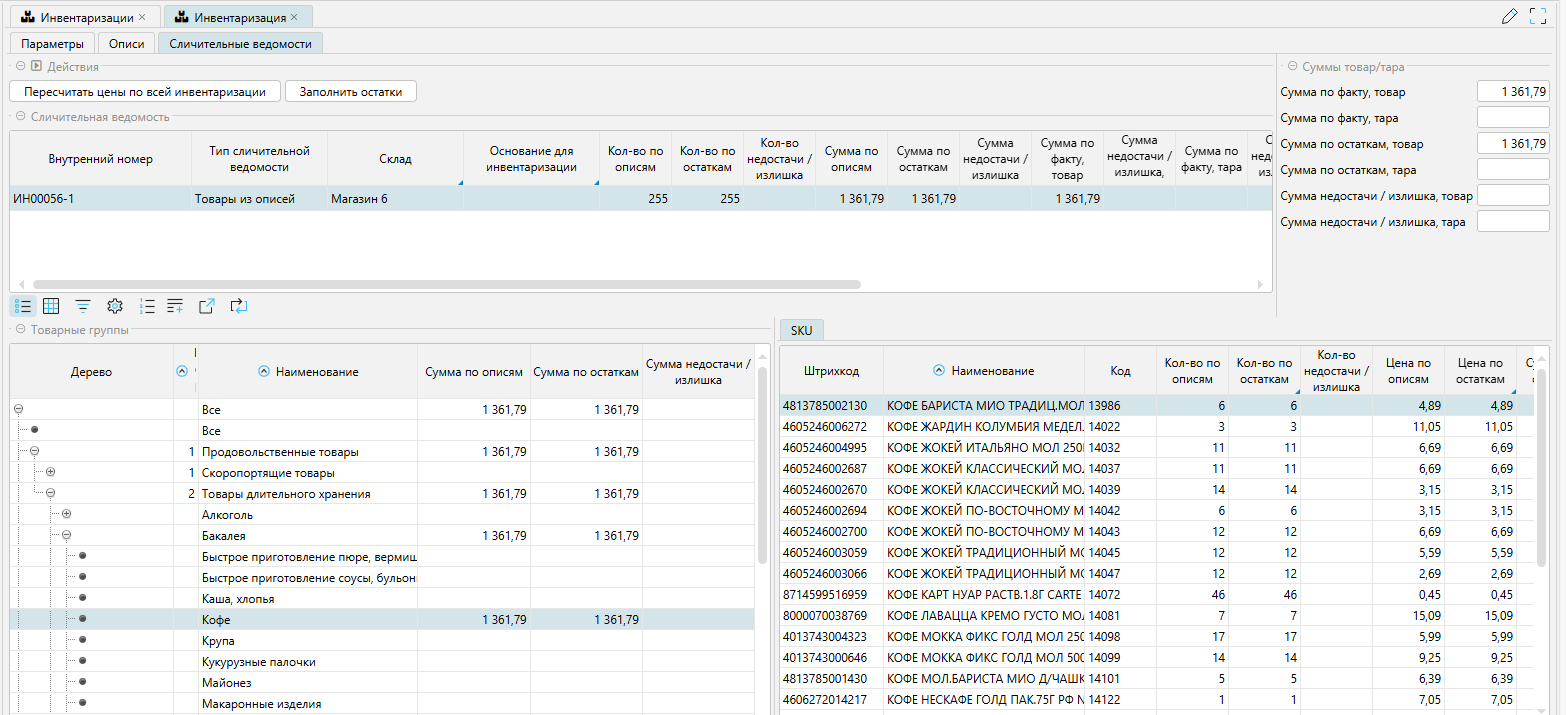
Task: Expand the Алкоголь tree node
Action: [x=67, y=515]
